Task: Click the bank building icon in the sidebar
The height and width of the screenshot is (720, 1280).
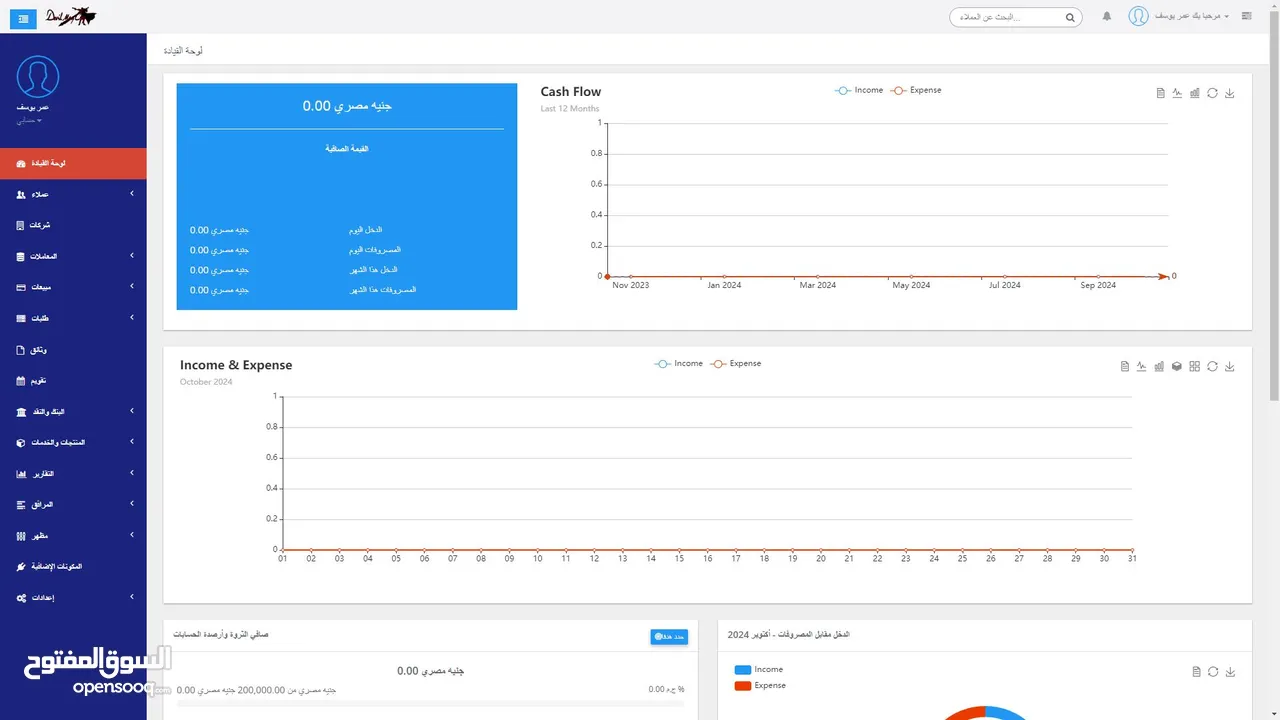Action: click(21, 411)
